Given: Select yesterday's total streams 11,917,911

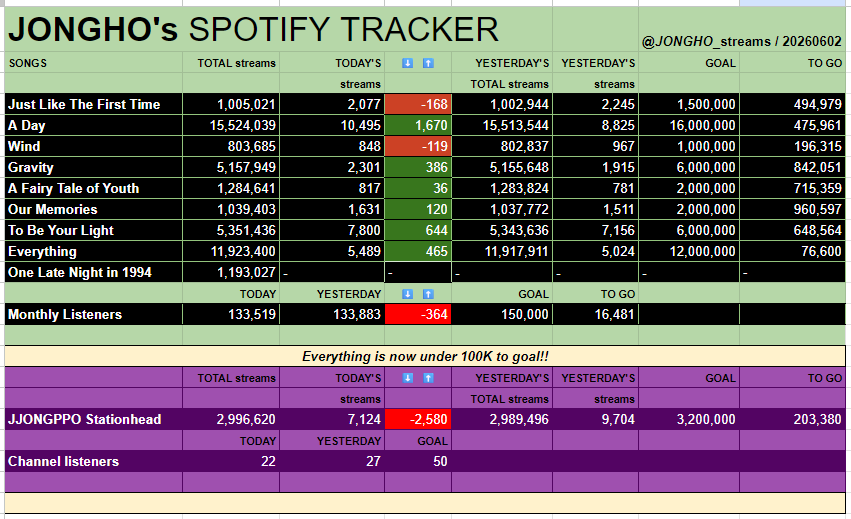Looking at the screenshot, I should coord(502,251).
